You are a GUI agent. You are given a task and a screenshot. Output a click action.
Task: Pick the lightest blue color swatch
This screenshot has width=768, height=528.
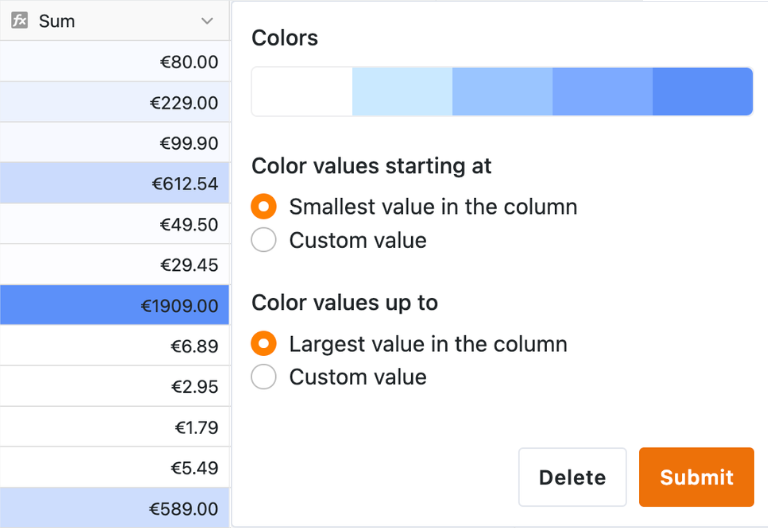[402, 92]
